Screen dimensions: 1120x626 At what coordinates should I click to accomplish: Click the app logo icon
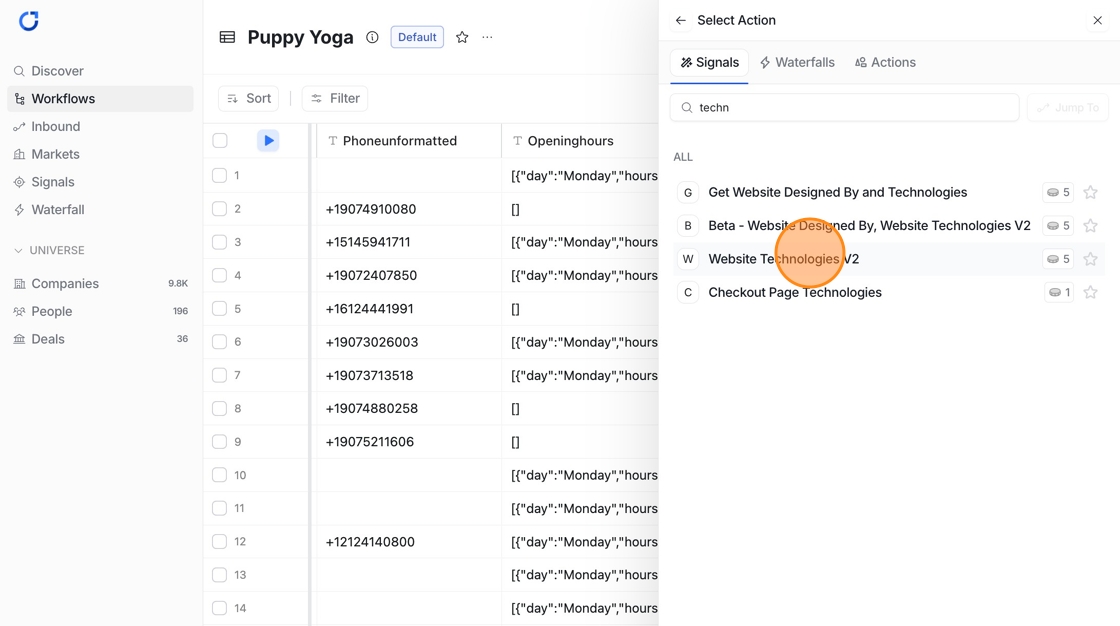pyautogui.click(x=29, y=21)
